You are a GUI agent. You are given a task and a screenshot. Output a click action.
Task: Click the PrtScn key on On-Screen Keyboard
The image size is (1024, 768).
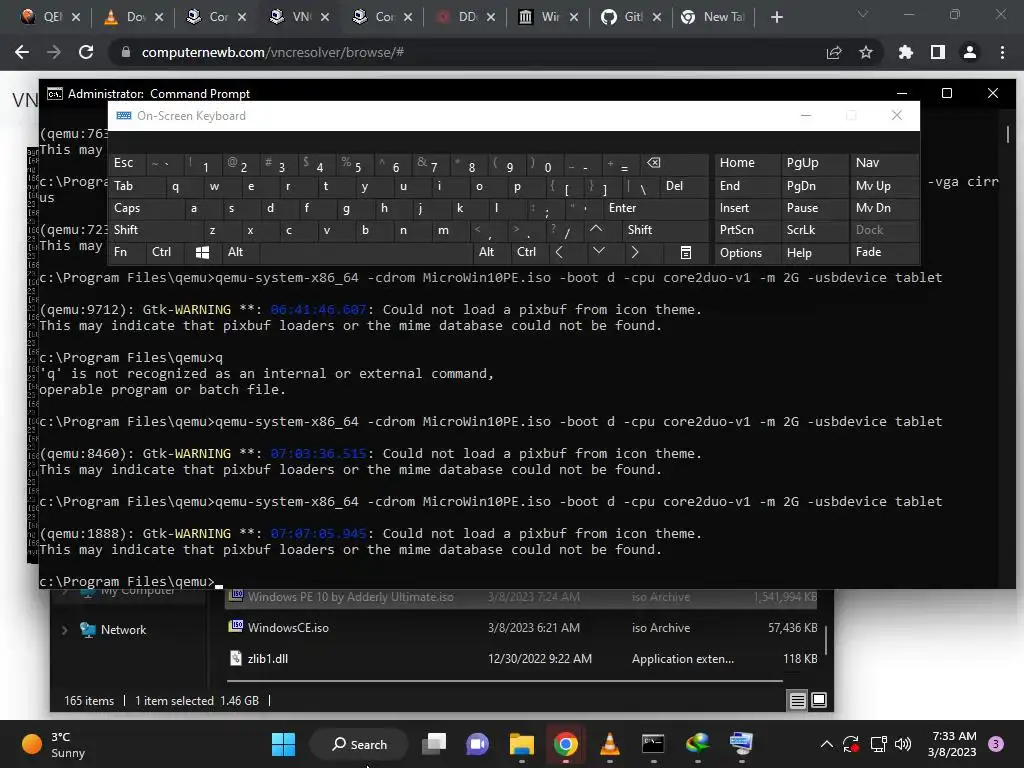click(x=746, y=230)
